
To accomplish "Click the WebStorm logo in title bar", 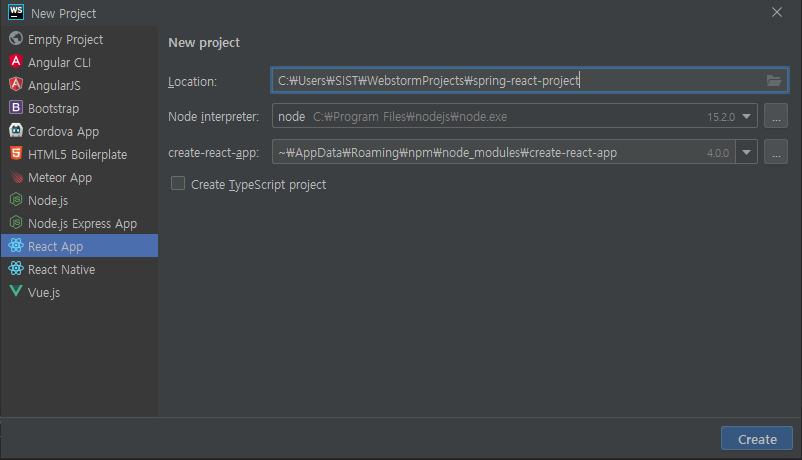I will pyautogui.click(x=16, y=12).
